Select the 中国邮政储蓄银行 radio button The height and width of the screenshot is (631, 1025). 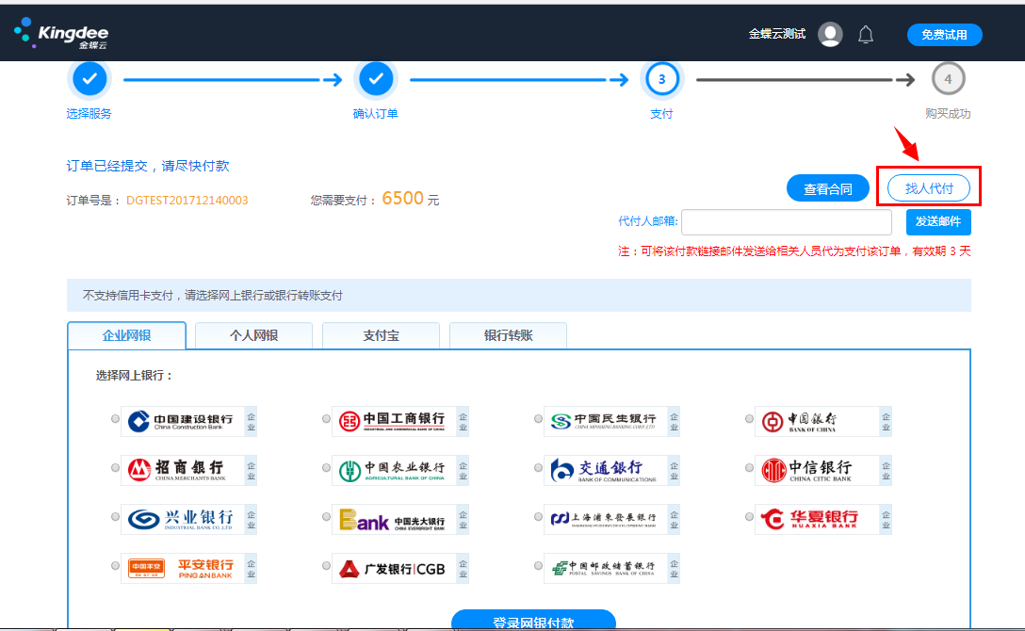(538, 566)
